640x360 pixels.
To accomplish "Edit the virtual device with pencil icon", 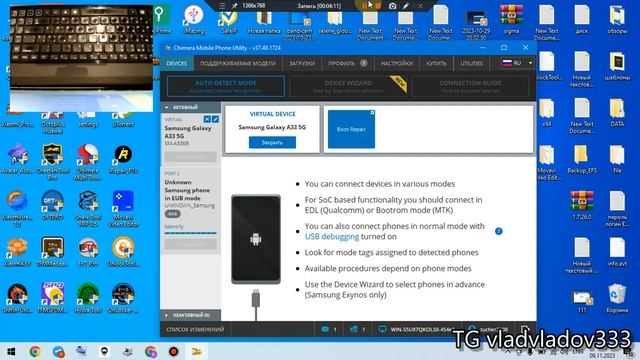I will pyautogui.click(x=215, y=119).
